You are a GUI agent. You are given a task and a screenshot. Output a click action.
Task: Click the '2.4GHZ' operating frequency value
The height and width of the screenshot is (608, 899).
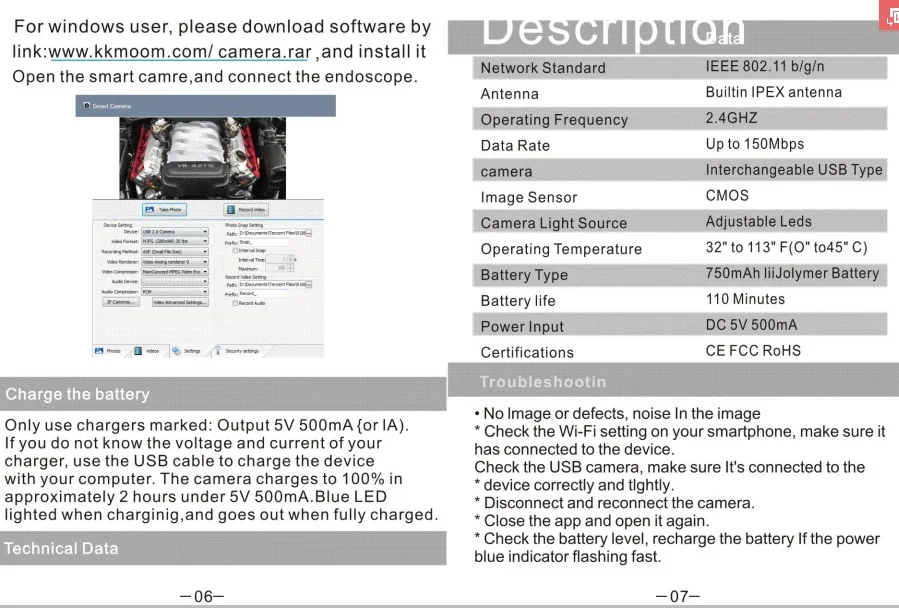(731, 118)
